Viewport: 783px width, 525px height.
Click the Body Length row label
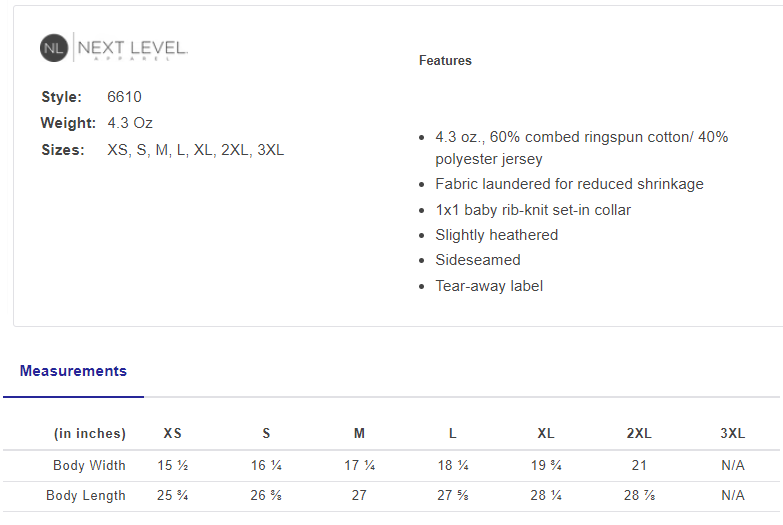tap(86, 495)
